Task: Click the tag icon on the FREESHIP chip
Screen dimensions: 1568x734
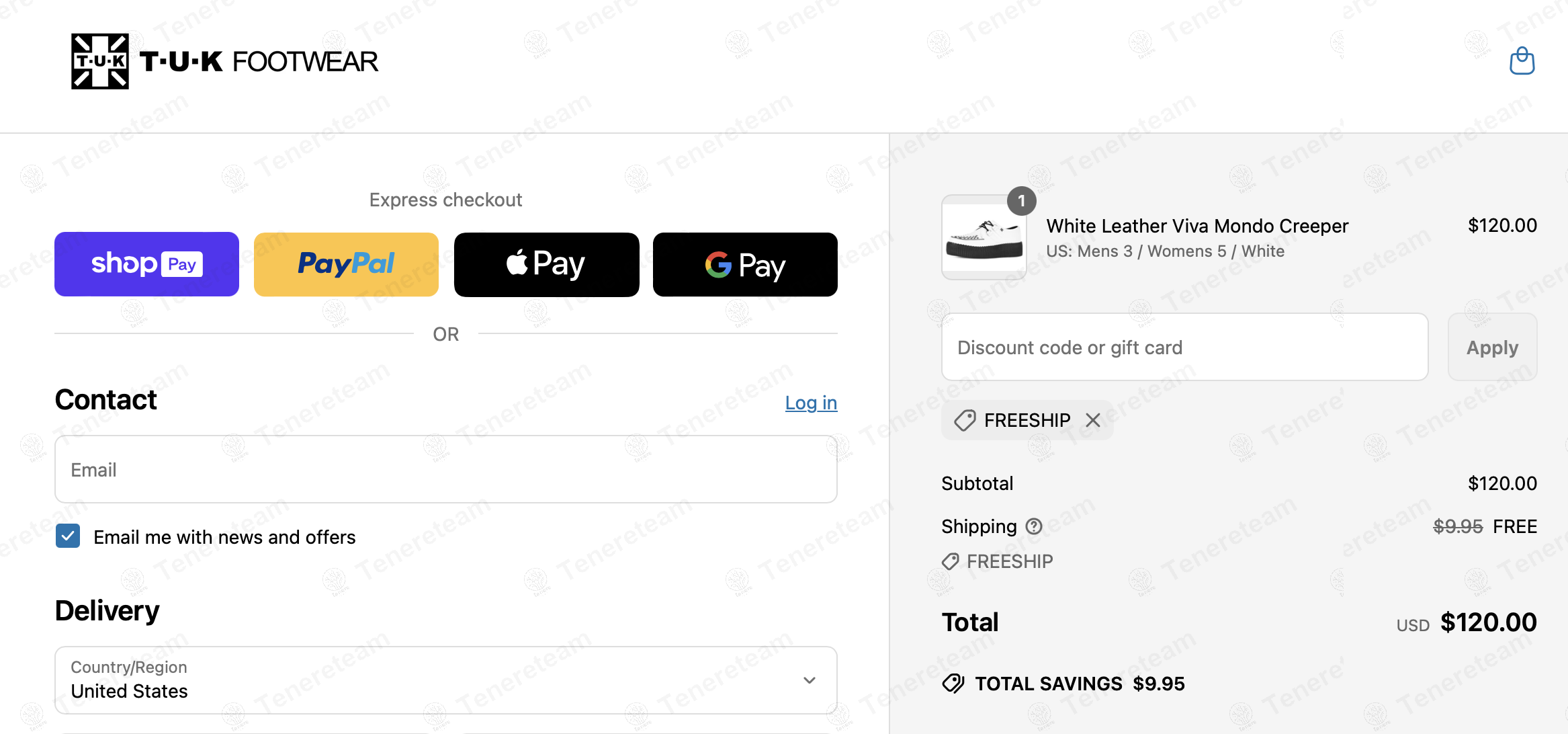Action: 965,419
